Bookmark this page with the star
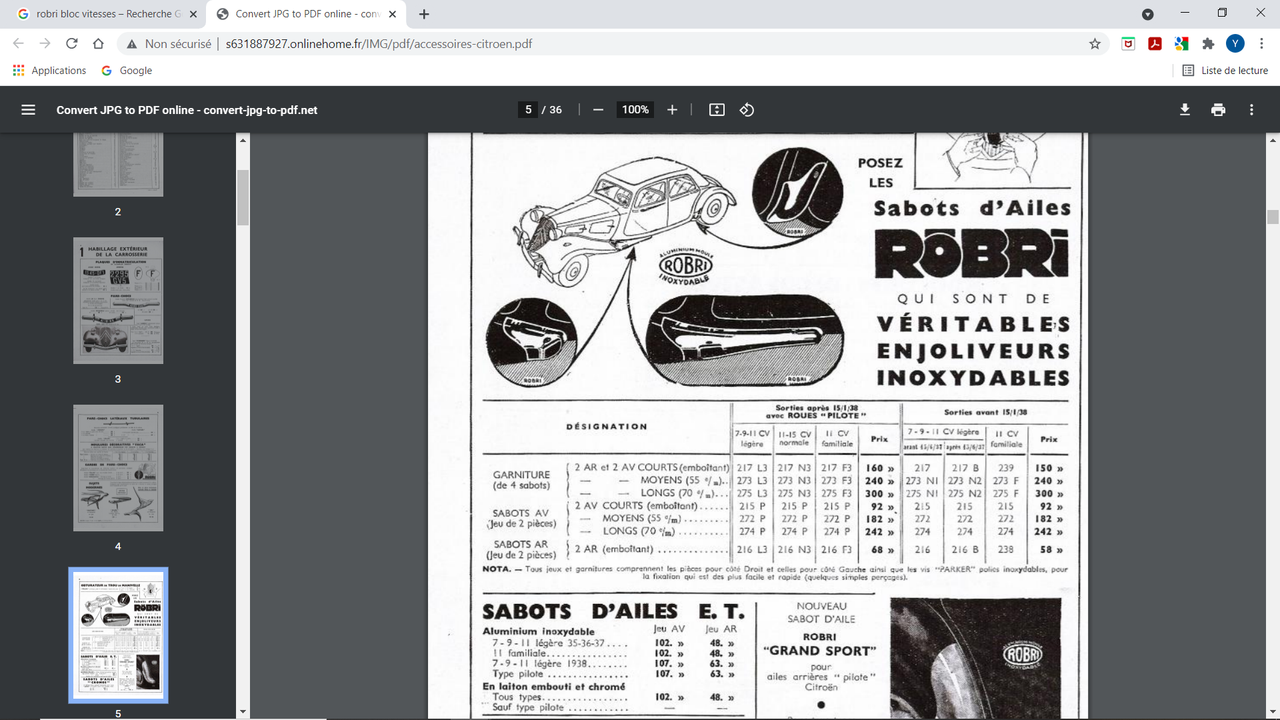Viewport: 1280px width, 720px height. (x=1095, y=44)
